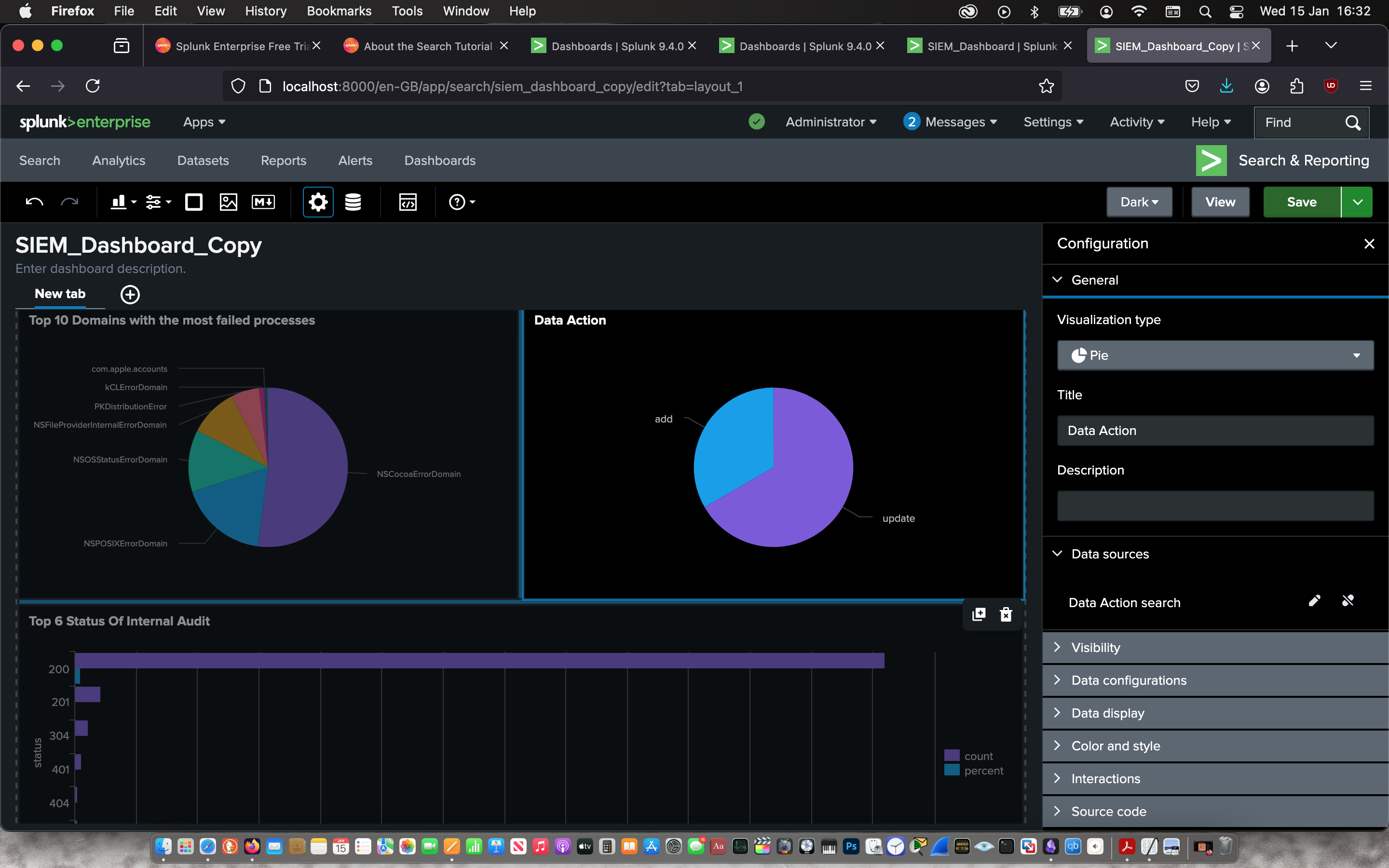This screenshot has width=1389, height=868.
Task: Toggle the configuration gear panel button
Action: click(318, 202)
